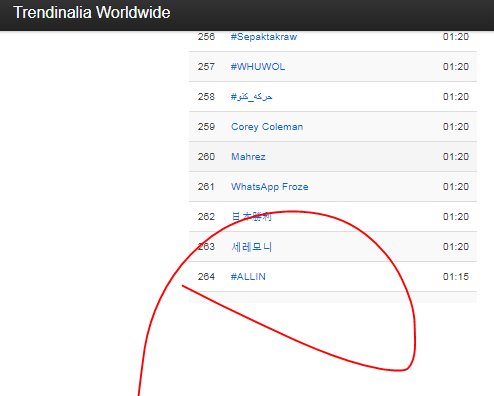The width and height of the screenshot is (494, 396).
Task: Open the WhatsApp Froze trend
Action: [270, 187]
